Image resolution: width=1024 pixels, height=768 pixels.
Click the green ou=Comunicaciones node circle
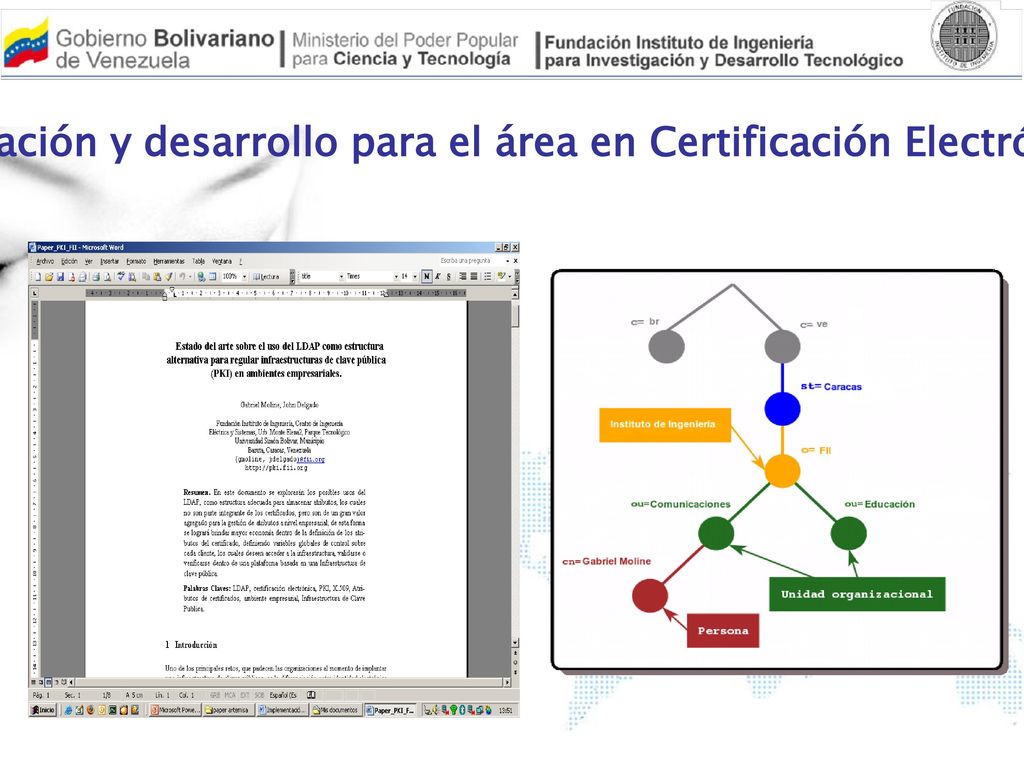pyautogui.click(x=716, y=533)
